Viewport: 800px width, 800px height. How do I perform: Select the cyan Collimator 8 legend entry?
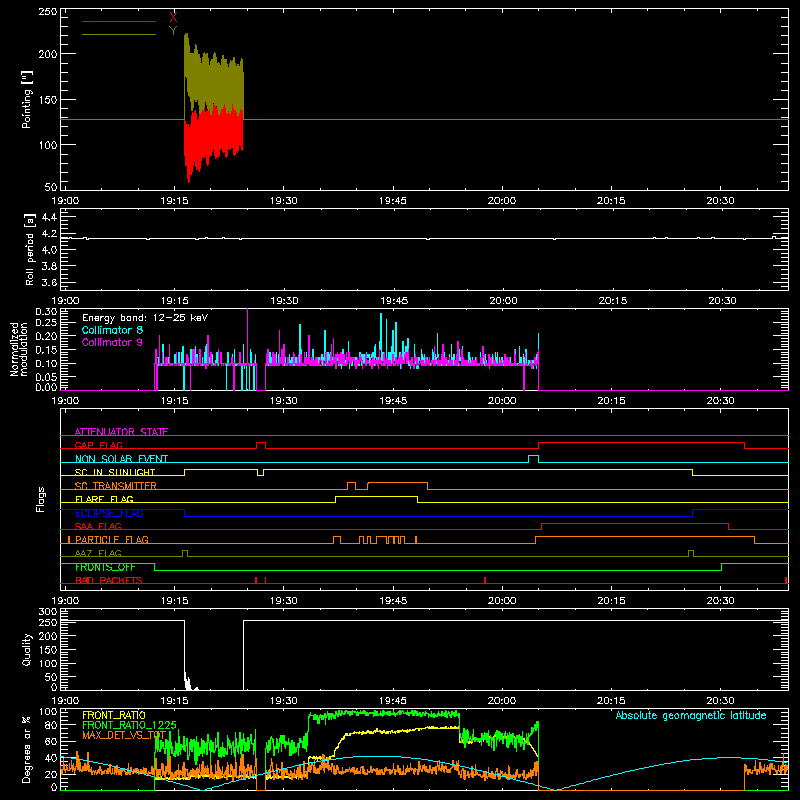(112, 330)
